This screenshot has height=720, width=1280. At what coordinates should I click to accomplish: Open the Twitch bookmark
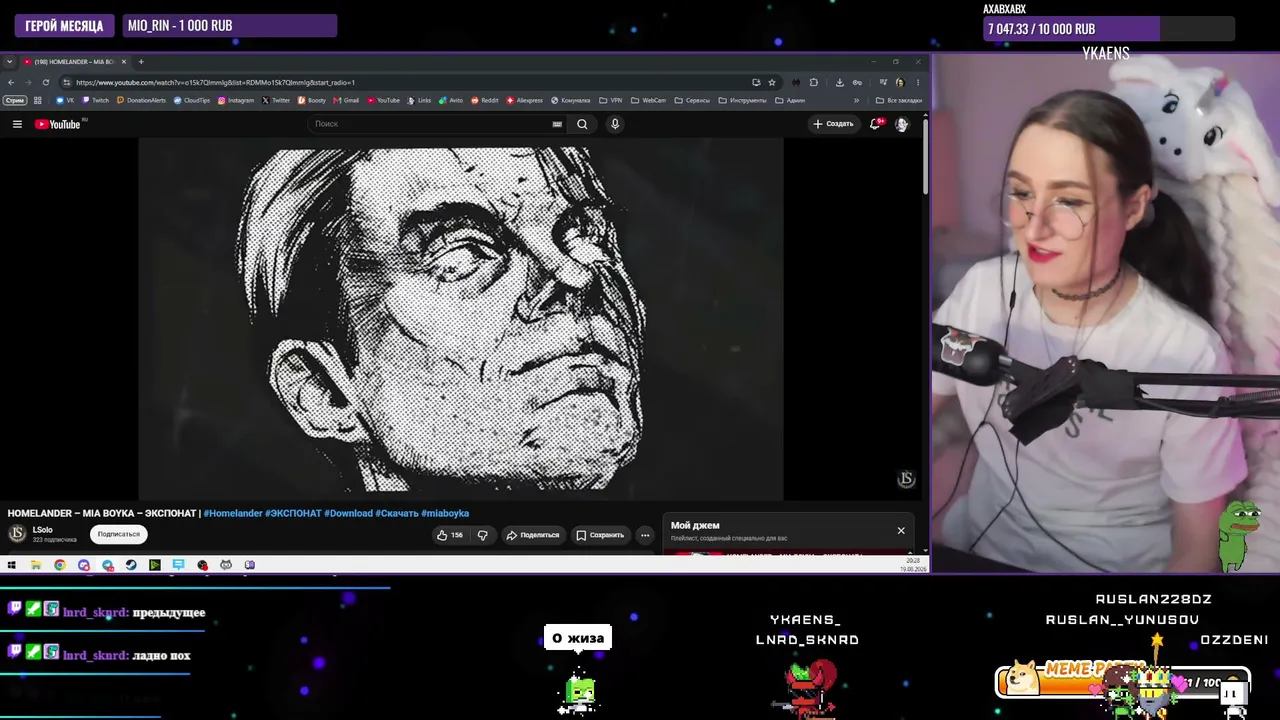pos(96,100)
